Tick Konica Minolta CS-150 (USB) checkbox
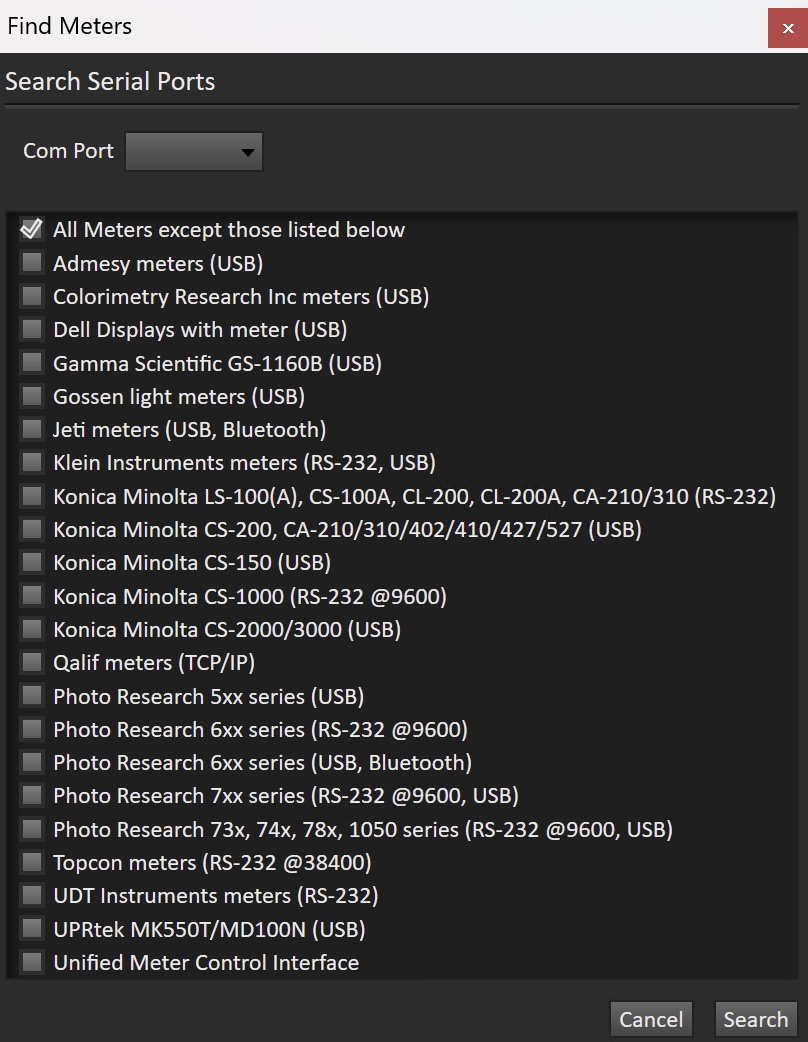Screen dimensions: 808x1042 [32, 562]
